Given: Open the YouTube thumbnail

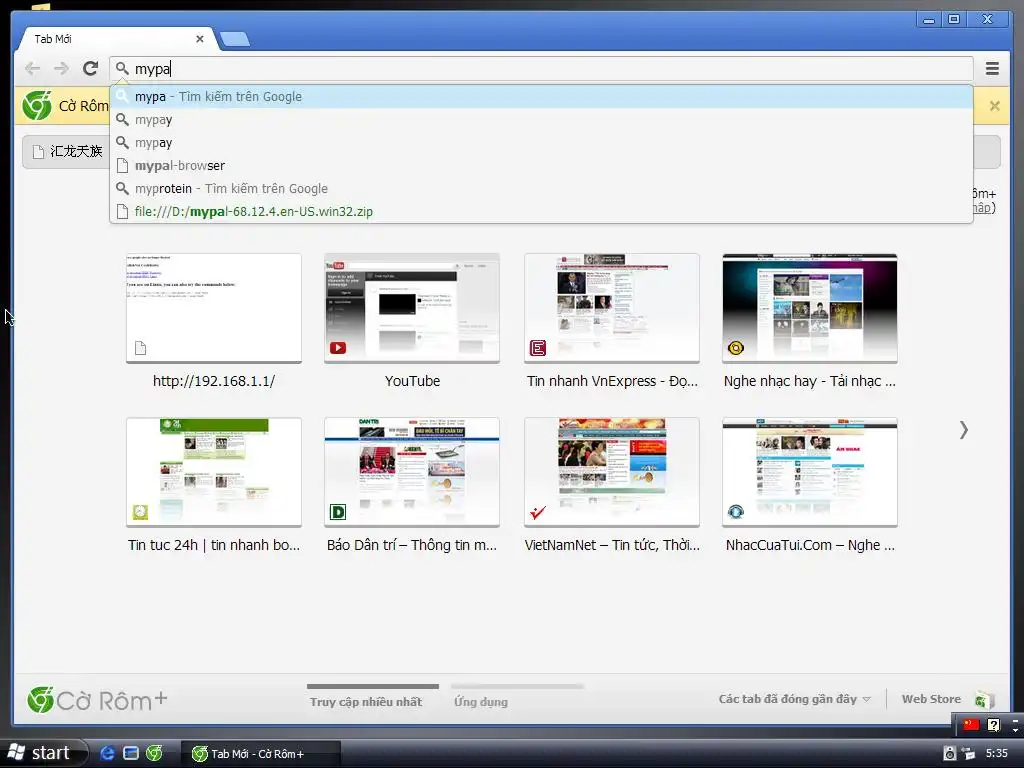Looking at the screenshot, I should pos(412,308).
